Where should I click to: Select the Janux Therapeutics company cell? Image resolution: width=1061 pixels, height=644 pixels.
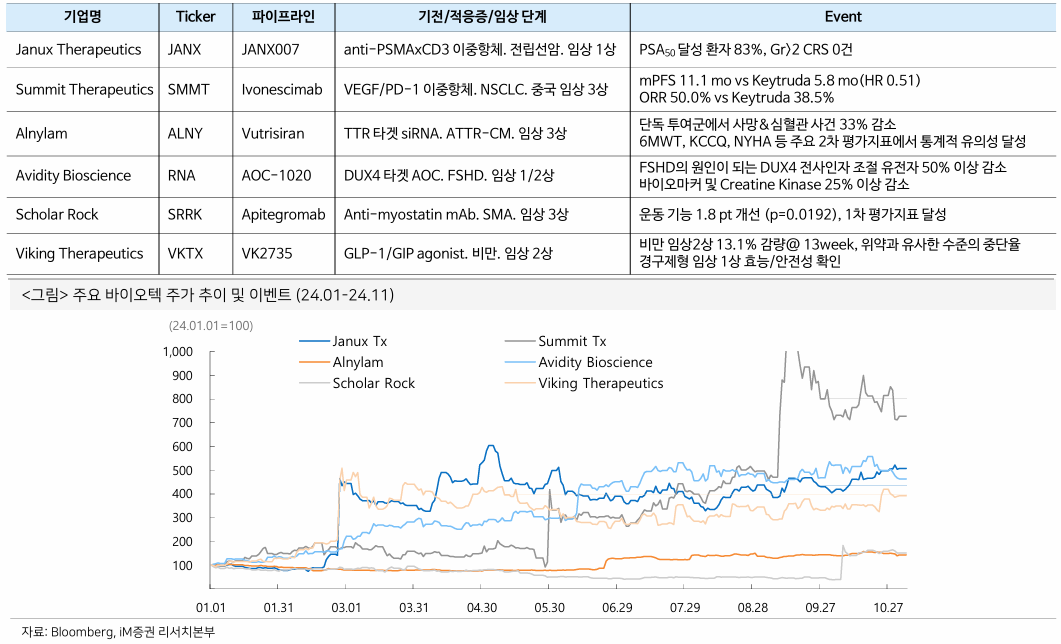pyautogui.click(x=79, y=49)
